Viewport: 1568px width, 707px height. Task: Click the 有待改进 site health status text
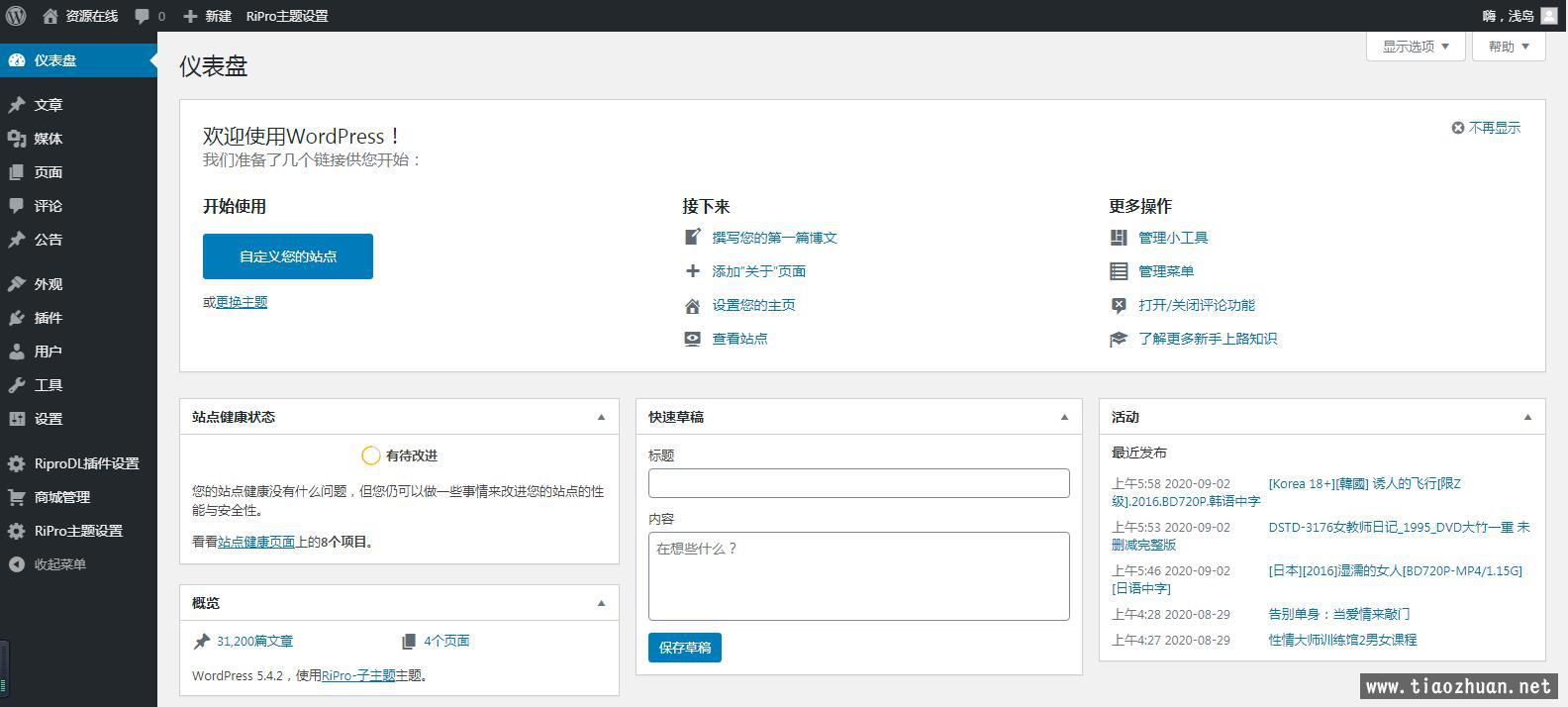(412, 455)
